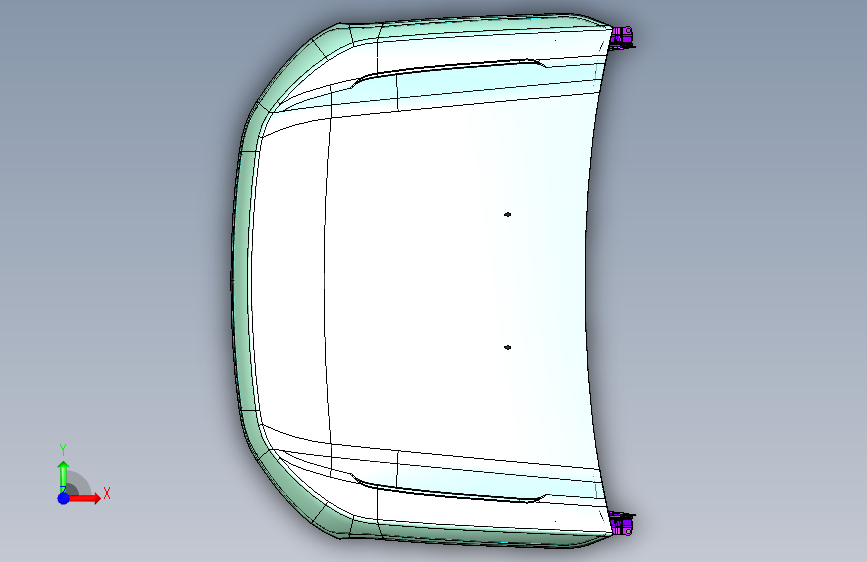The width and height of the screenshot is (867, 562).
Task: Select the lower small hole on the hood
Action: 508,347
